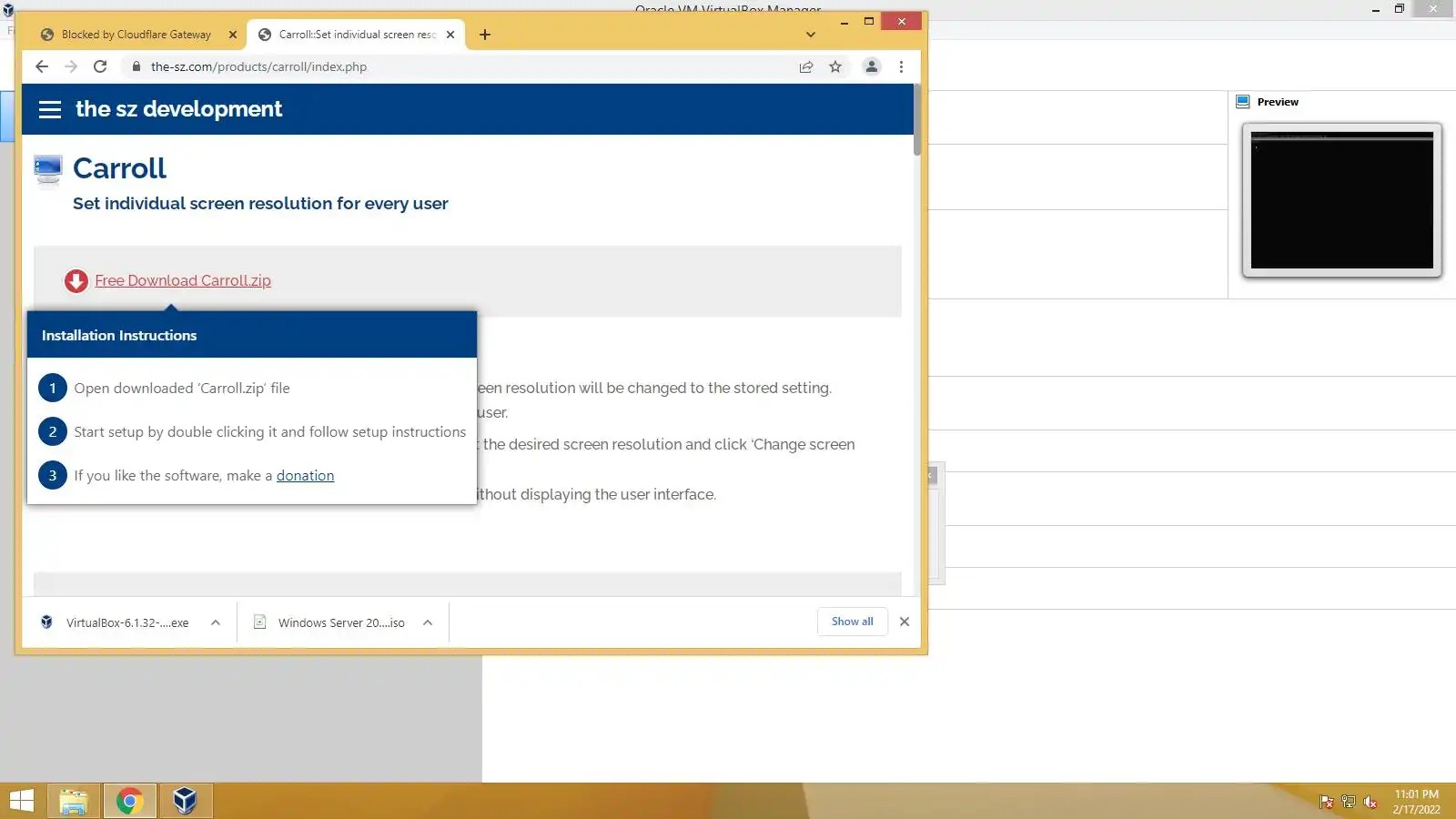Click the Free Download Carroll.zip link
Screen dimensions: 1456x819
[x=183, y=281]
